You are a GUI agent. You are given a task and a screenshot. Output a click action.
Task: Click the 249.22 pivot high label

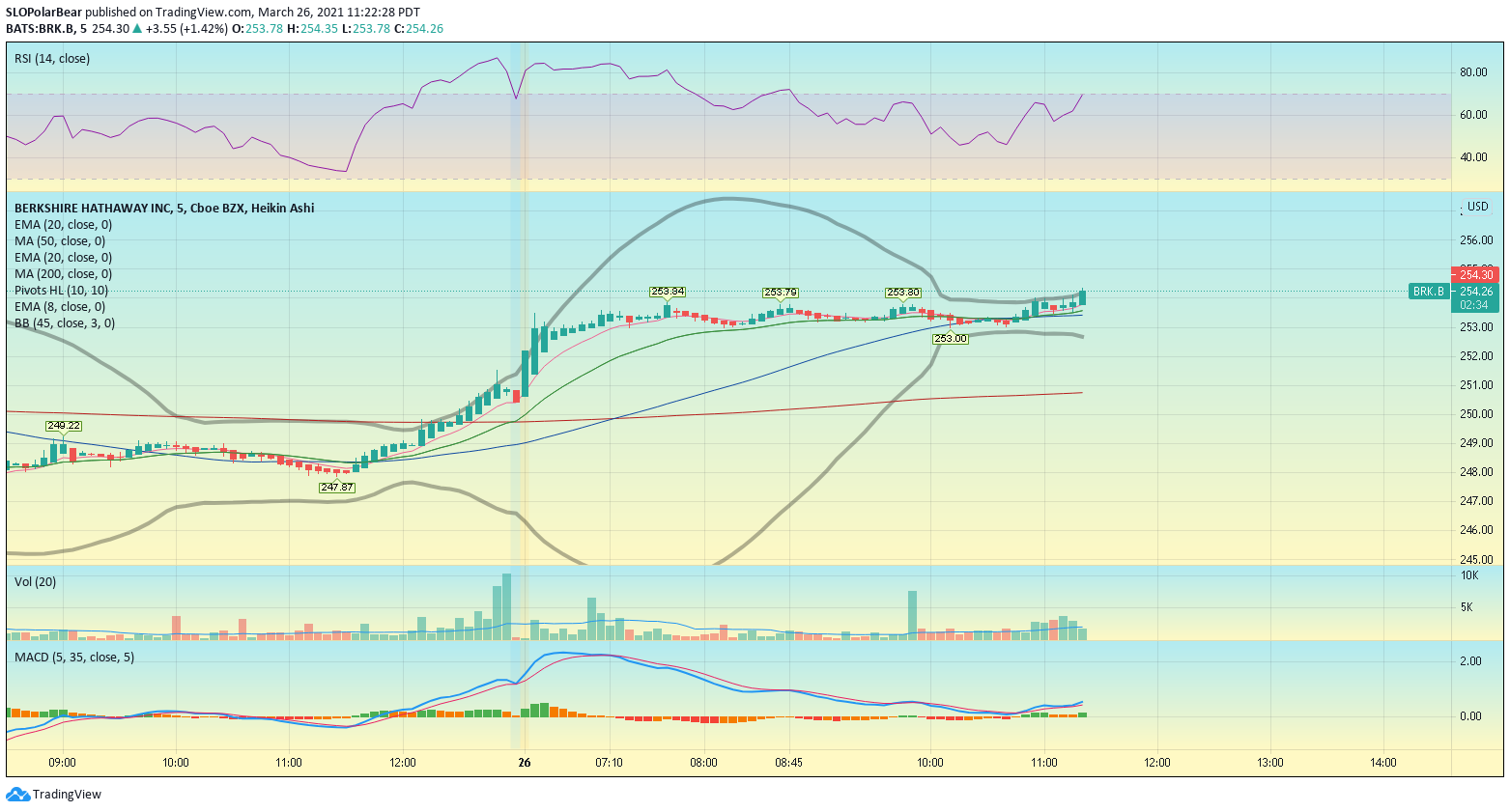click(64, 426)
